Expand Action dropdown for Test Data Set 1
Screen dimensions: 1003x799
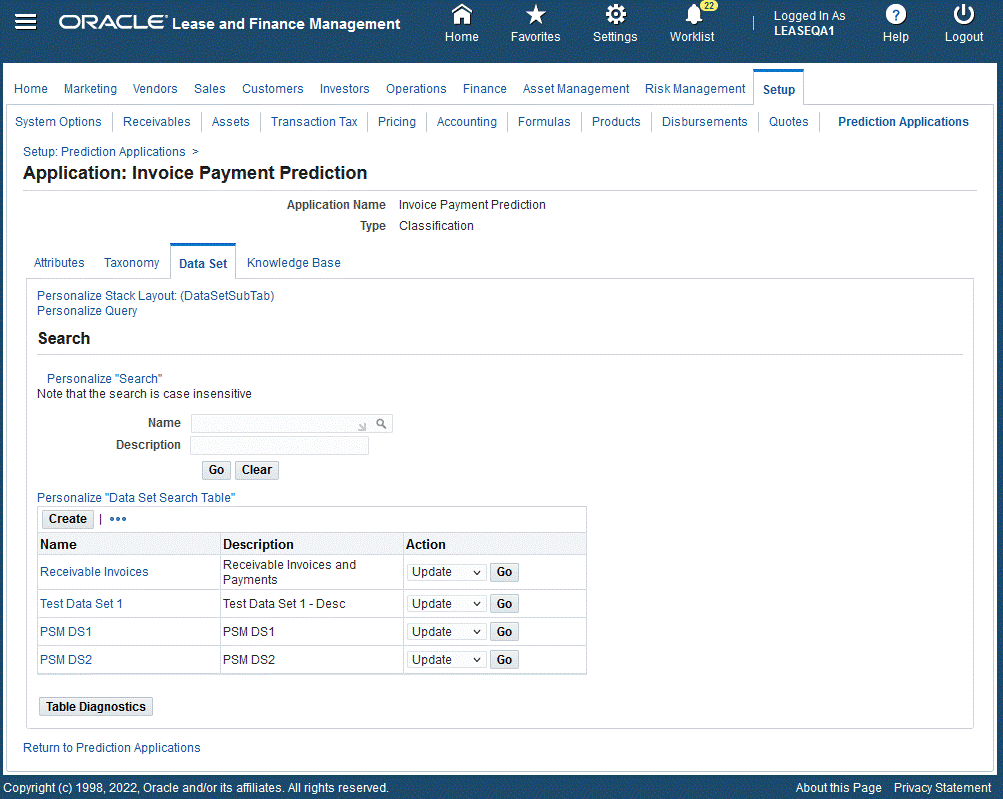click(x=446, y=604)
